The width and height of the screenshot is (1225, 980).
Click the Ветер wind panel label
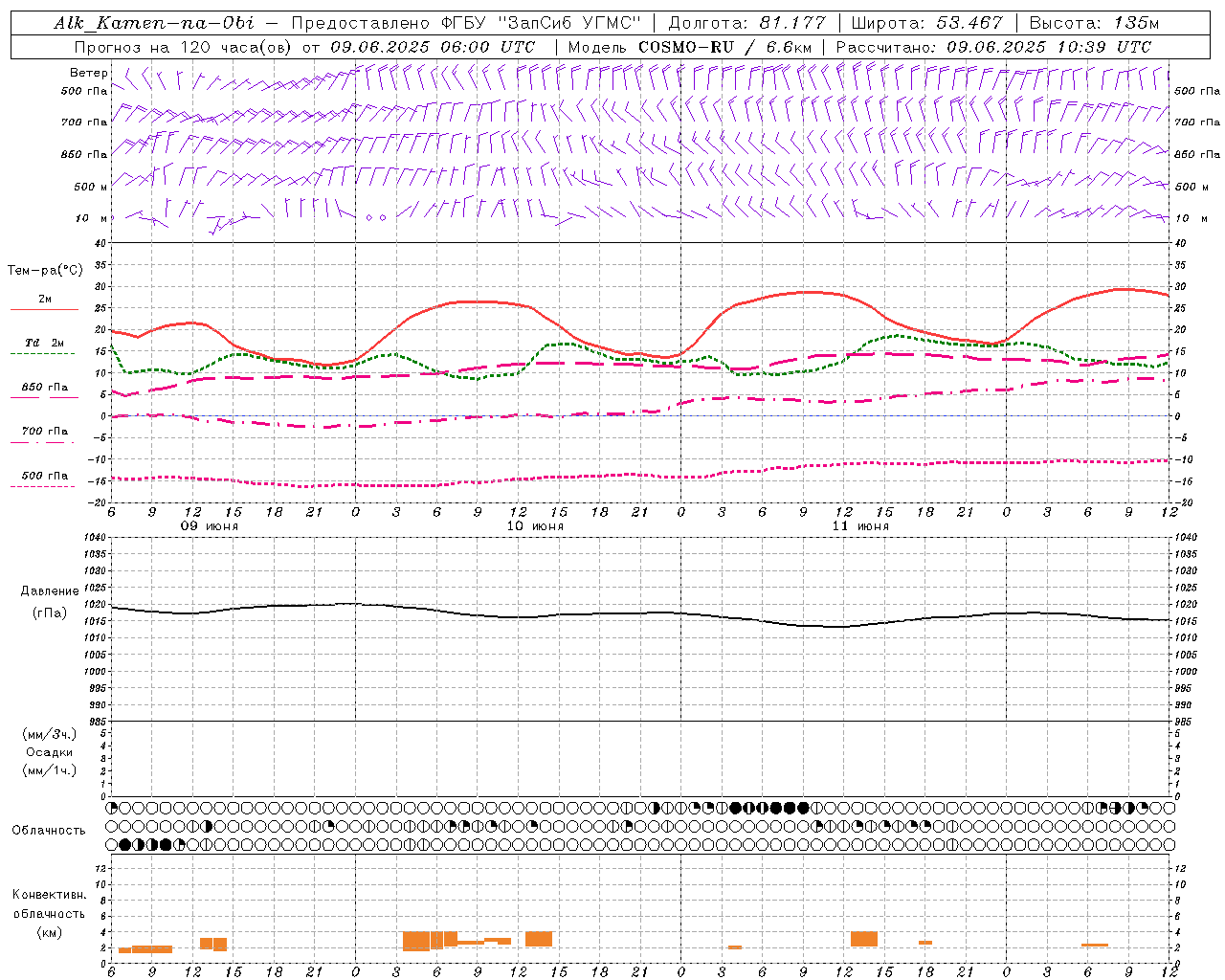[x=88, y=73]
